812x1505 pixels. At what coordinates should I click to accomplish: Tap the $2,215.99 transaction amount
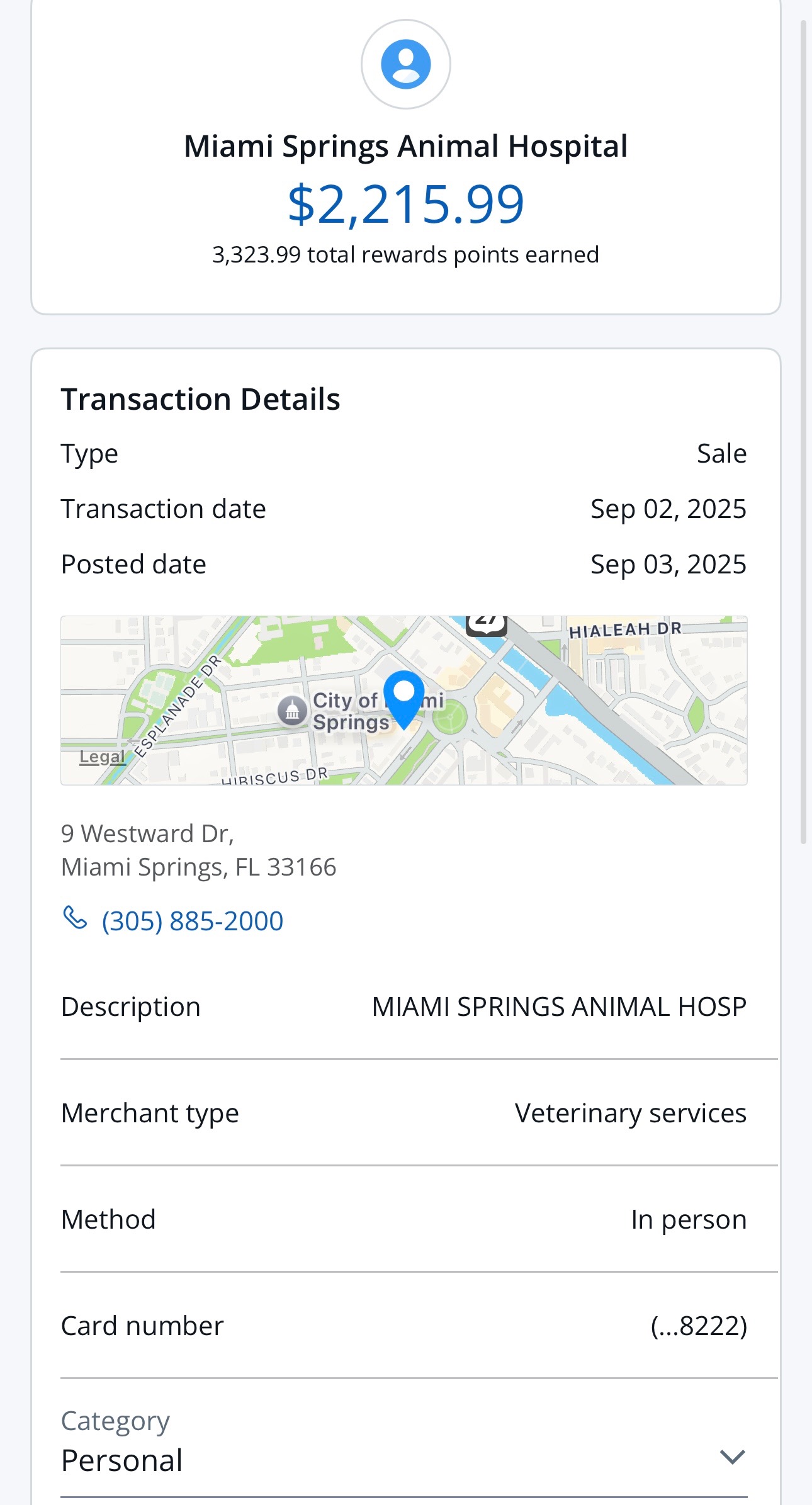tap(406, 204)
